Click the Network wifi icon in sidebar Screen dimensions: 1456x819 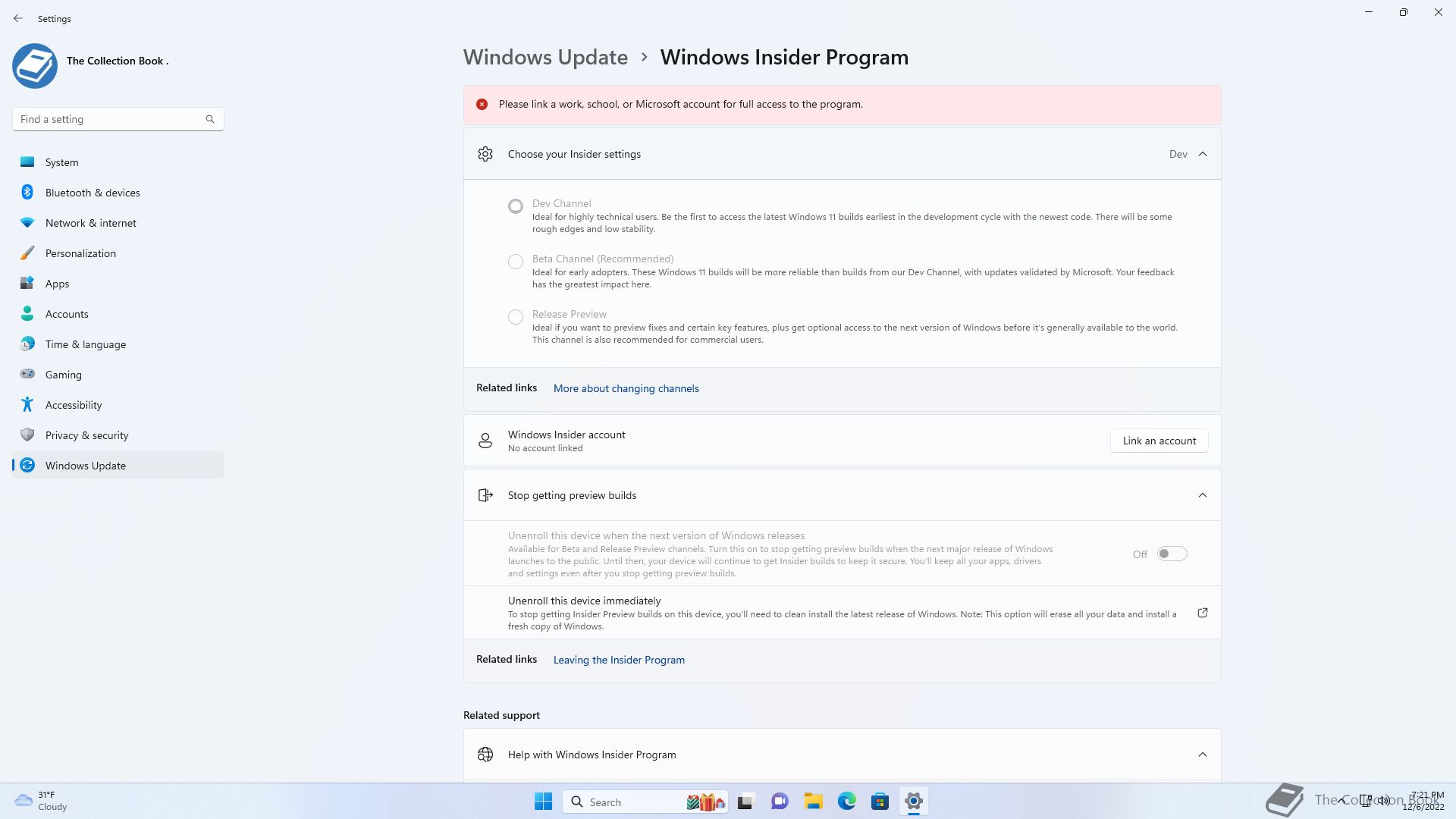click(x=27, y=222)
